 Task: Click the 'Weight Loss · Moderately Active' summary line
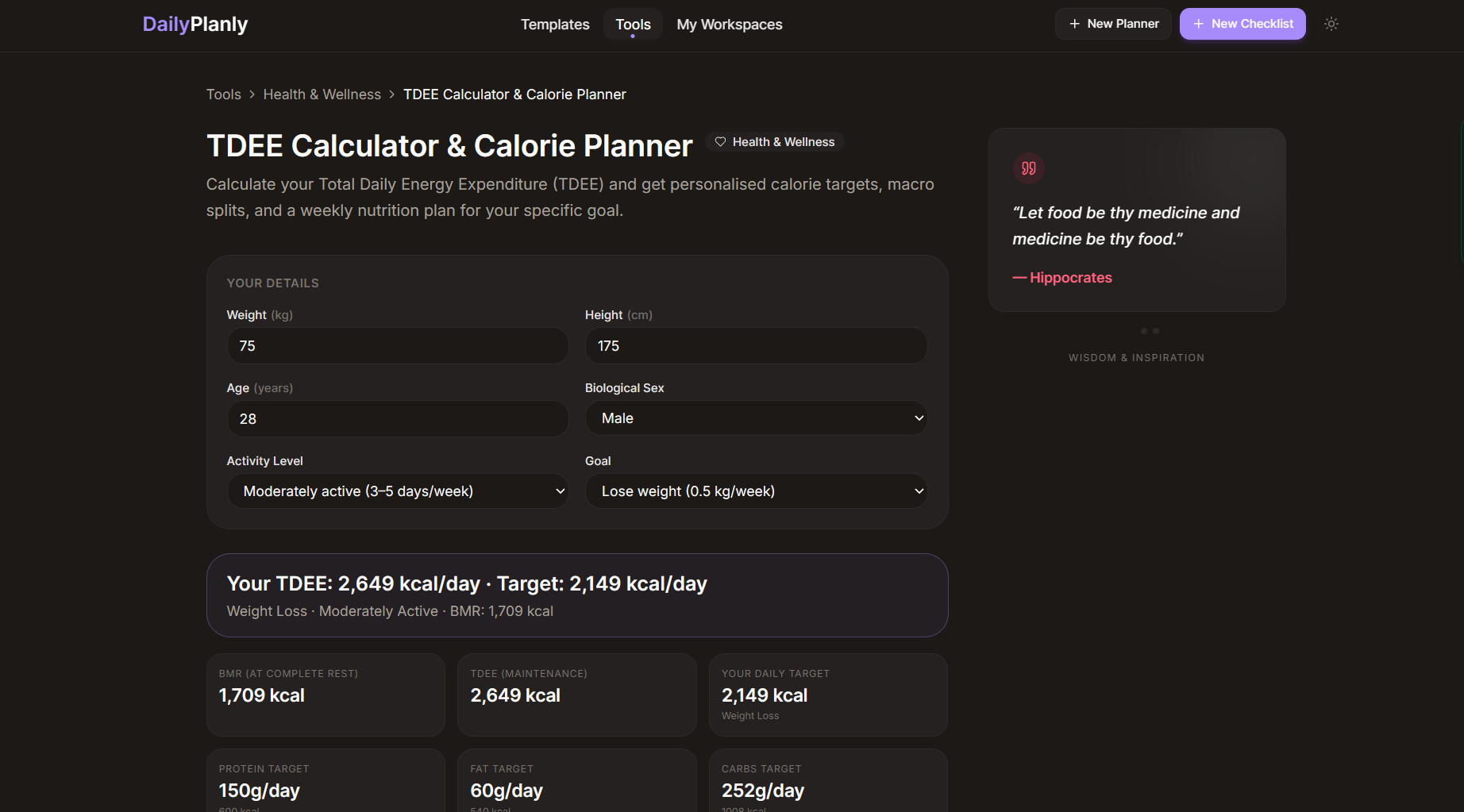click(390, 611)
